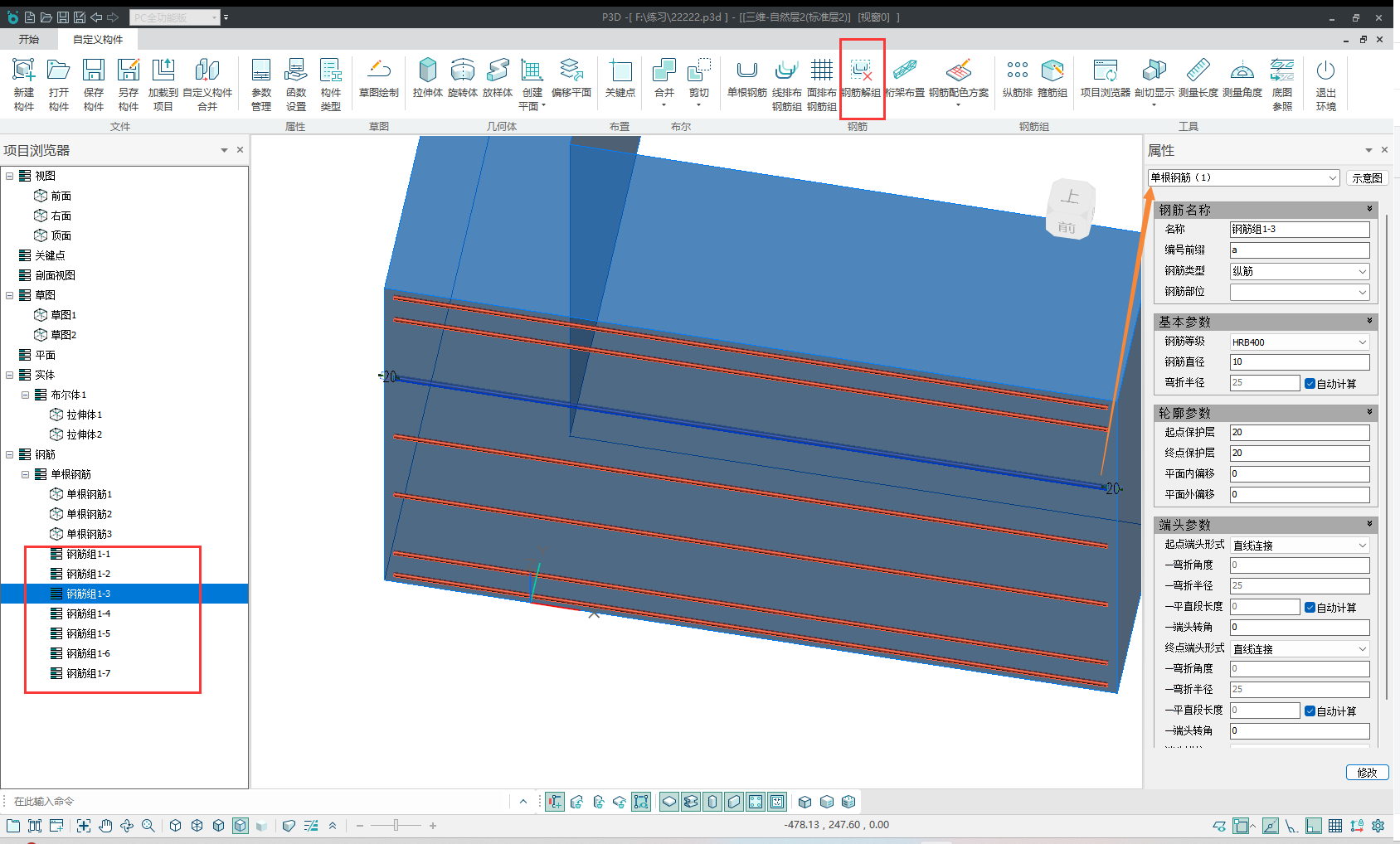Select the 自定义构件 ribbon tab

click(x=98, y=40)
